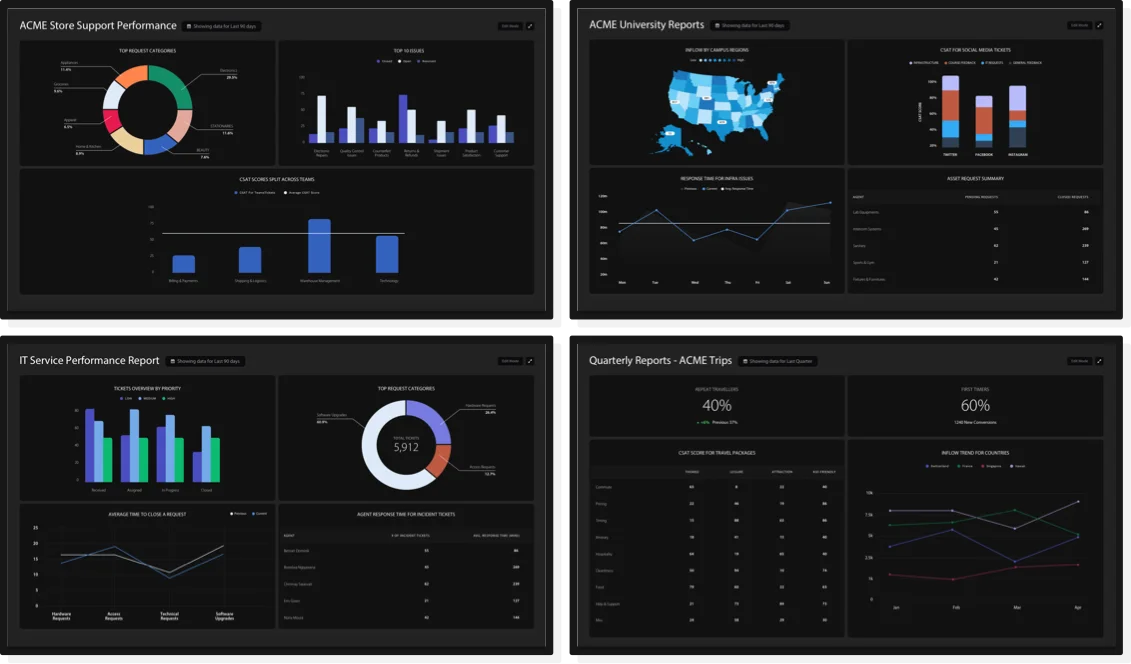The height and width of the screenshot is (664, 1131).
Task: Click the Technical Requests axis label
Action: point(170,616)
